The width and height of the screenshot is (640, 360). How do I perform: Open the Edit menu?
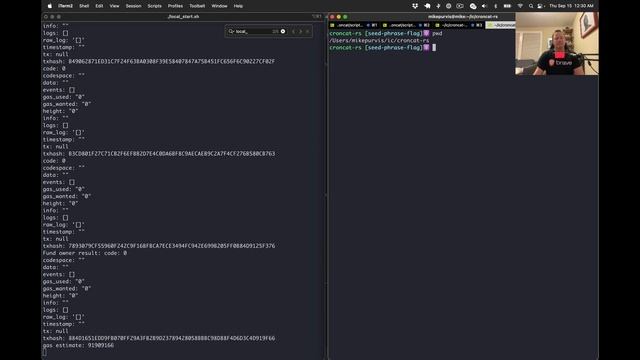pyautogui.click(x=99, y=6)
